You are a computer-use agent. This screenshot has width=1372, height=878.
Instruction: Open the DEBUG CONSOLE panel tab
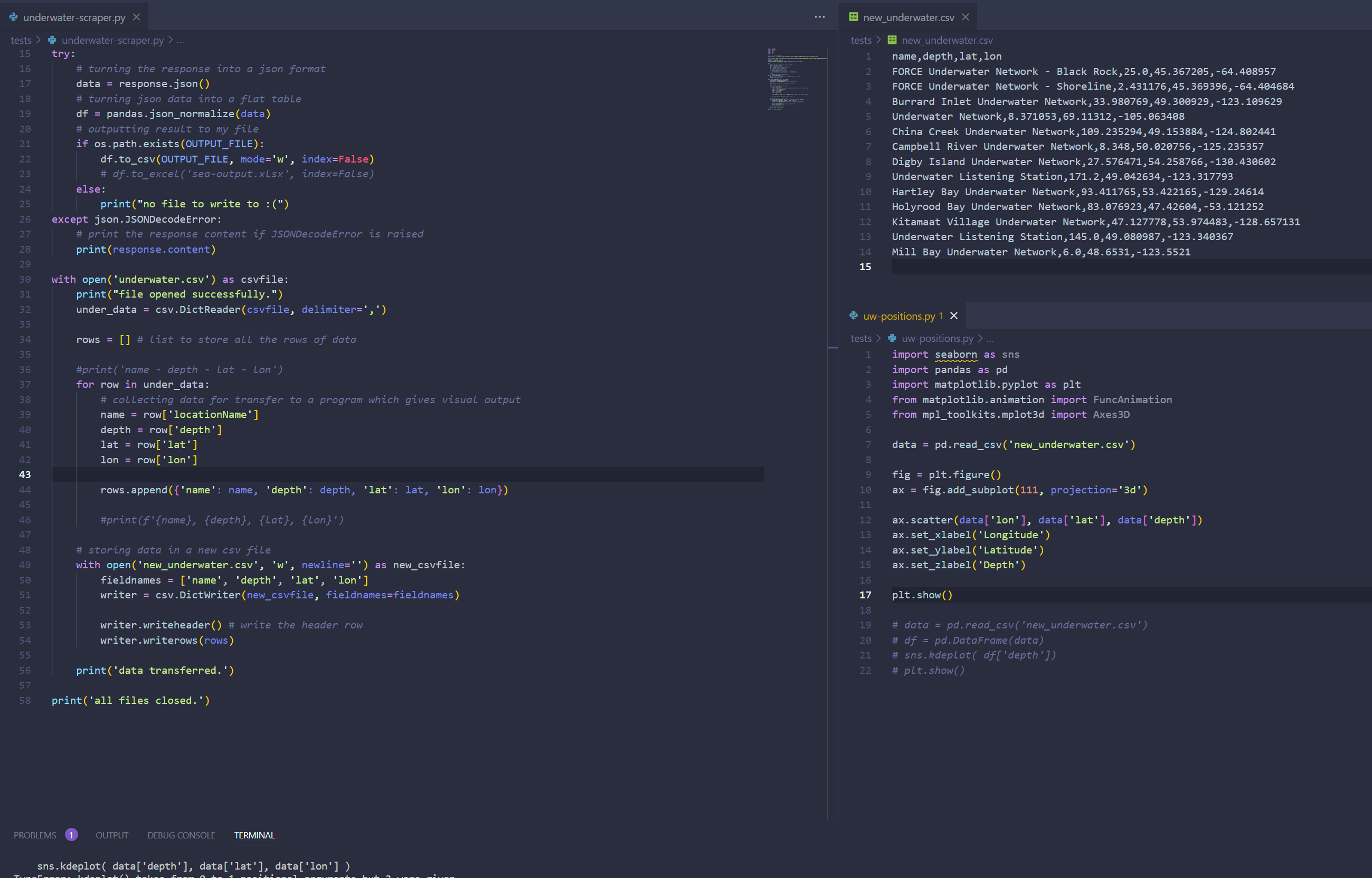click(x=181, y=835)
